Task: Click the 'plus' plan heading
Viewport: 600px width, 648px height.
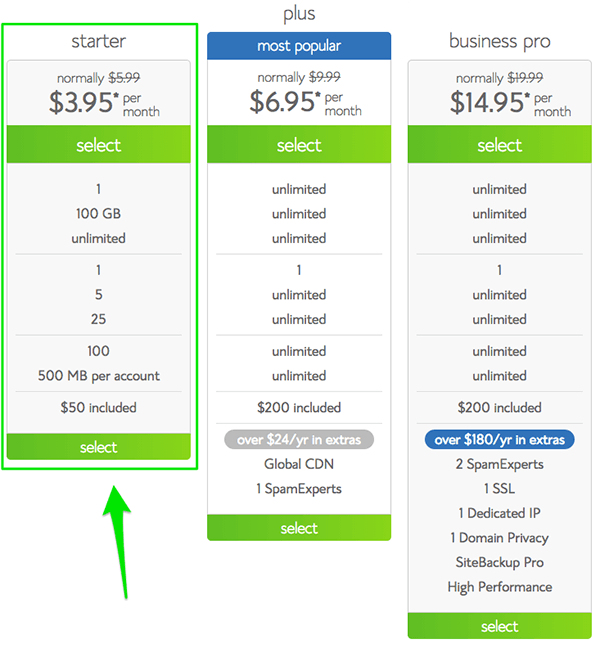Action: click(x=299, y=14)
